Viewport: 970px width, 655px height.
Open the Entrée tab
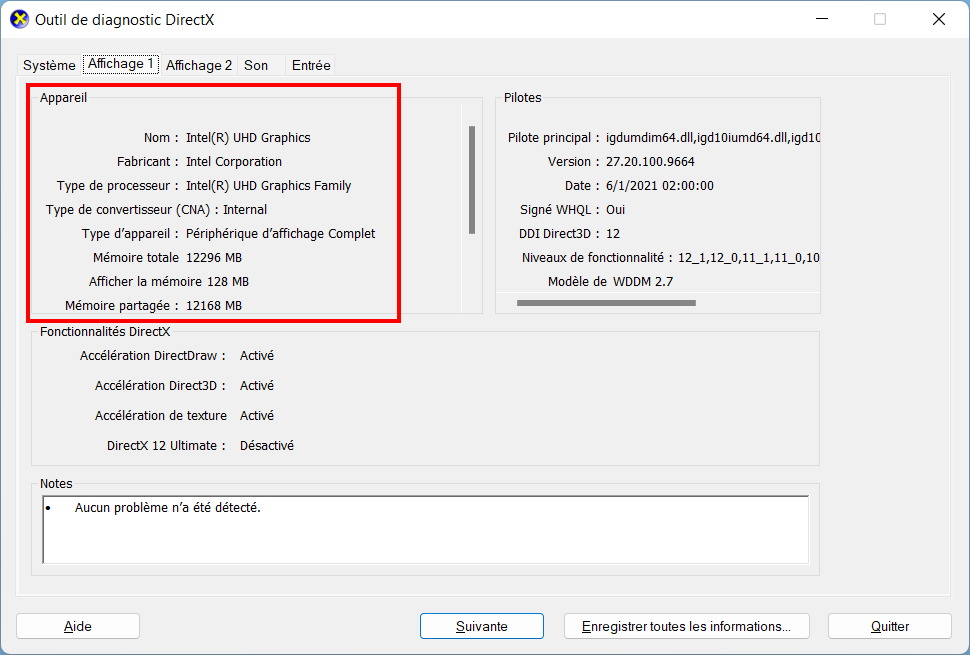(x=311, y=65)
